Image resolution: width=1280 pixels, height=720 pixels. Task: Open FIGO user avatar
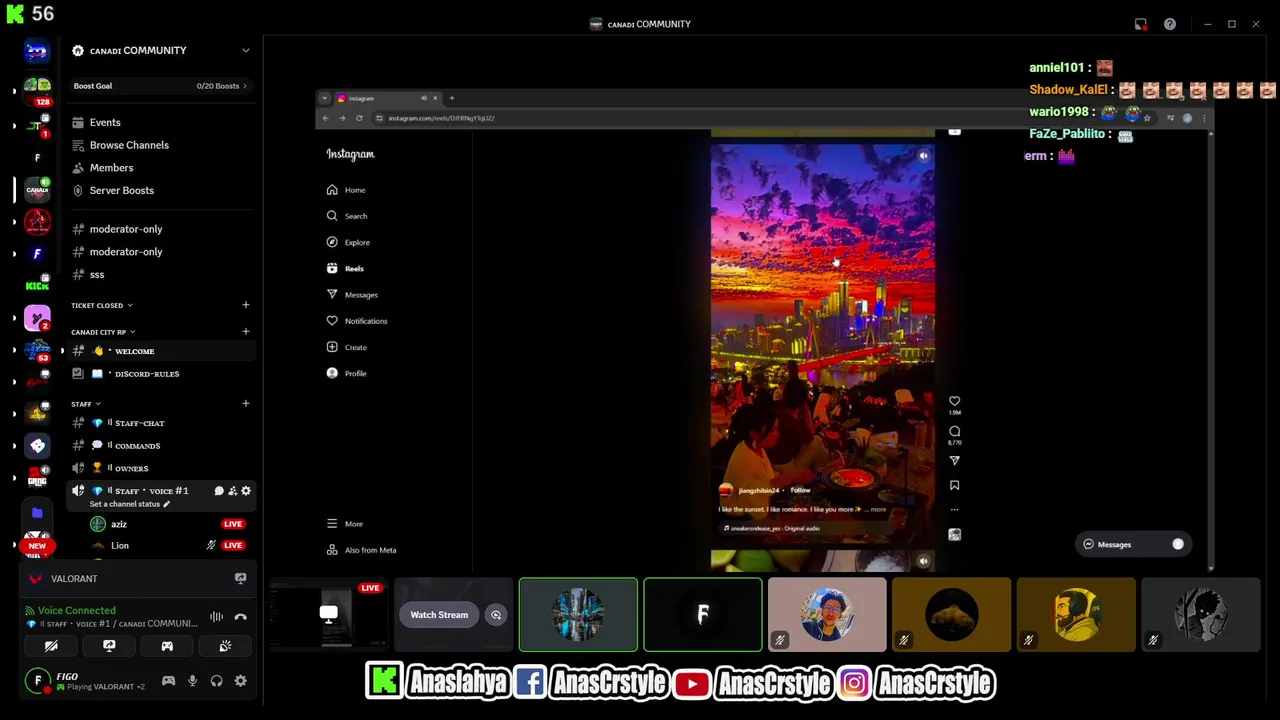(38, 681)
